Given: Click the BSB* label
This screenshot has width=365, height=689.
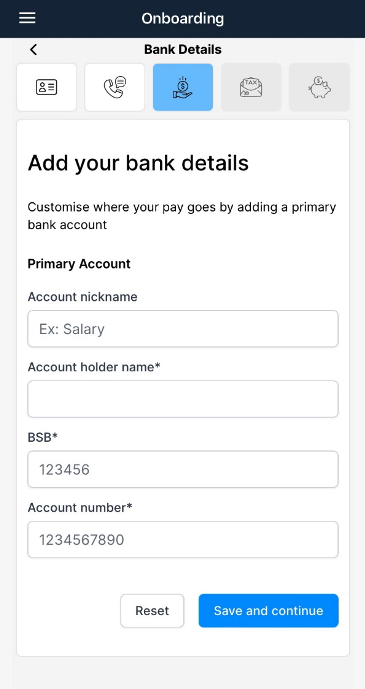Looking at the screenshot, I should 43,437.
